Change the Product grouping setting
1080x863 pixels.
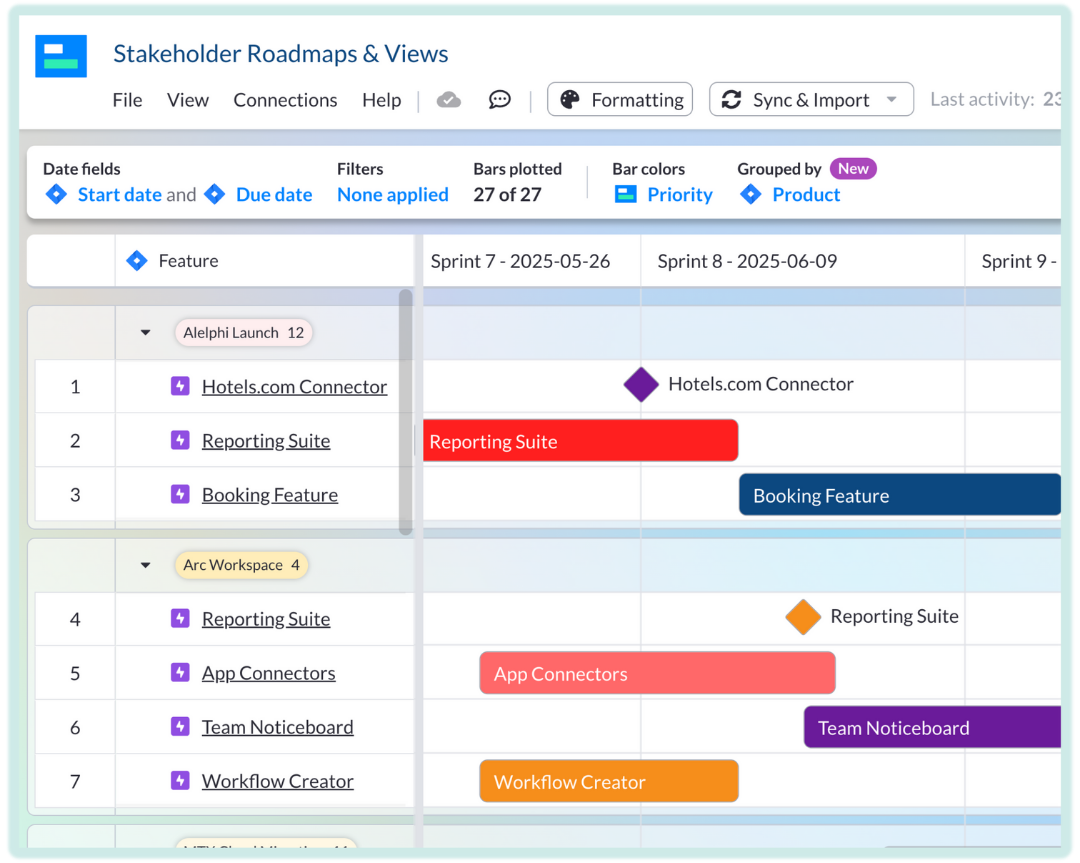[806, 195]
